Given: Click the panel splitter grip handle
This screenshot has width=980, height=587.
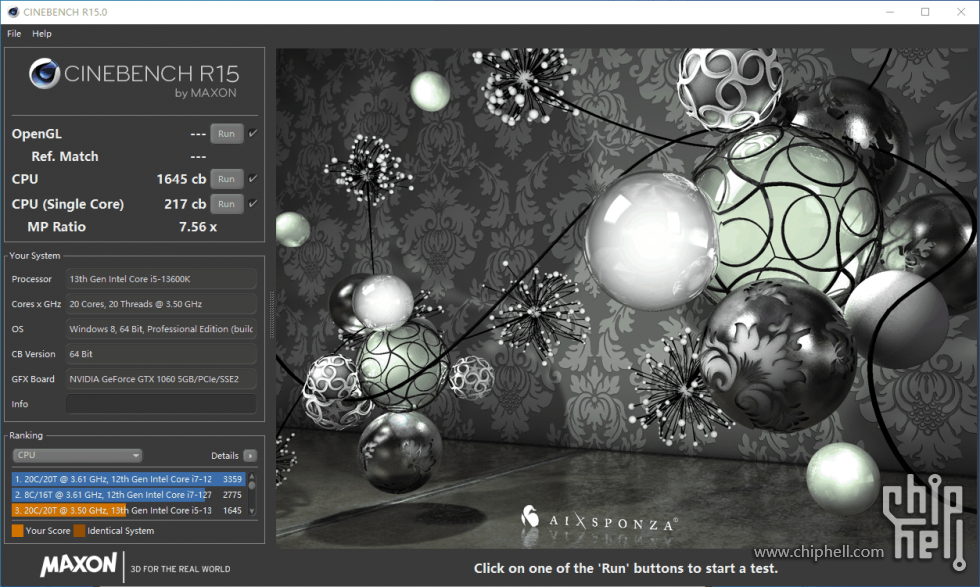Looking at the screenshot, I should [x=271, y=314].
